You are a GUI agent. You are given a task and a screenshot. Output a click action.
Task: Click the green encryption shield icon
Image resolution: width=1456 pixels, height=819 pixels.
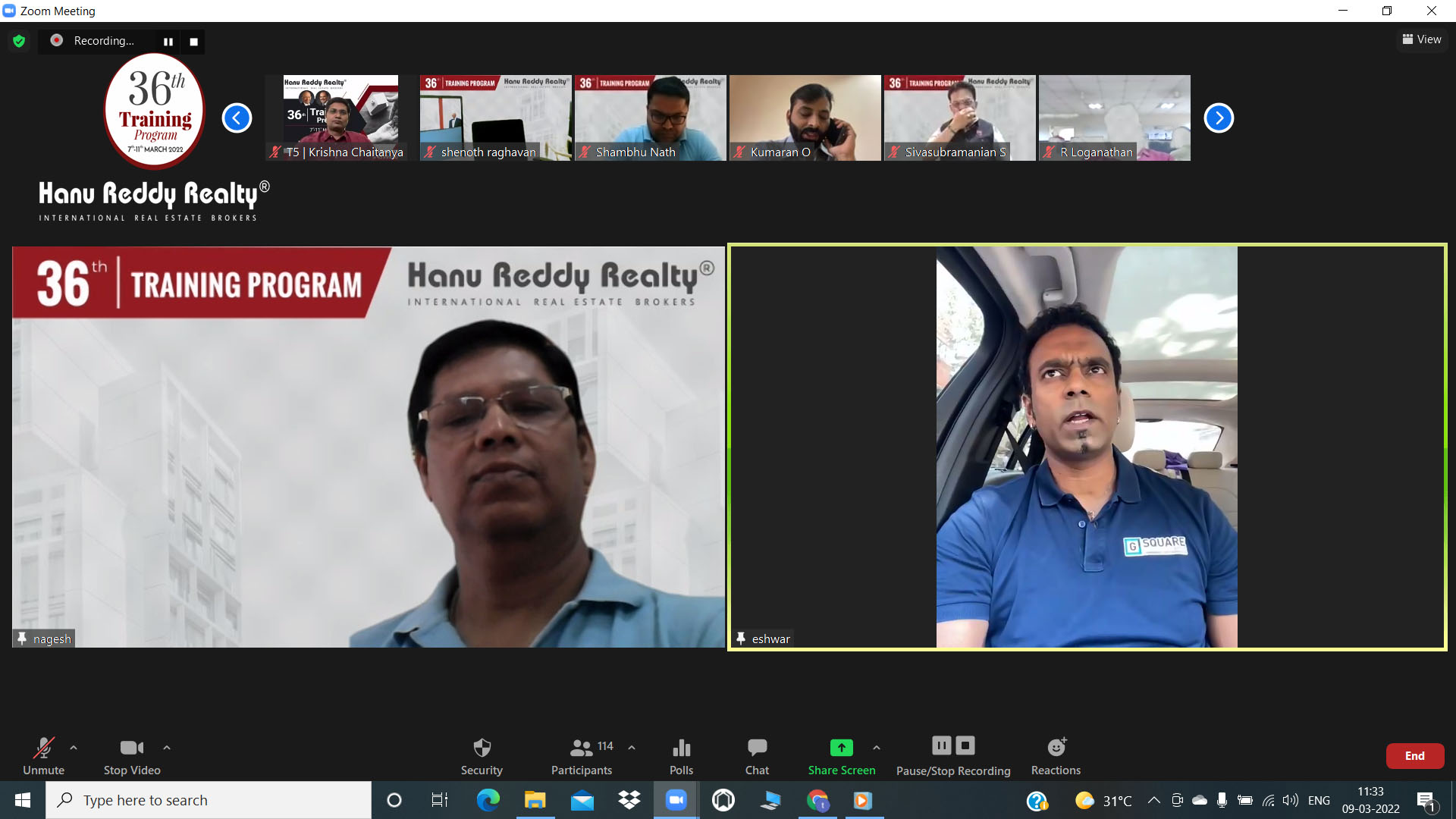click(x=19, y=41)
